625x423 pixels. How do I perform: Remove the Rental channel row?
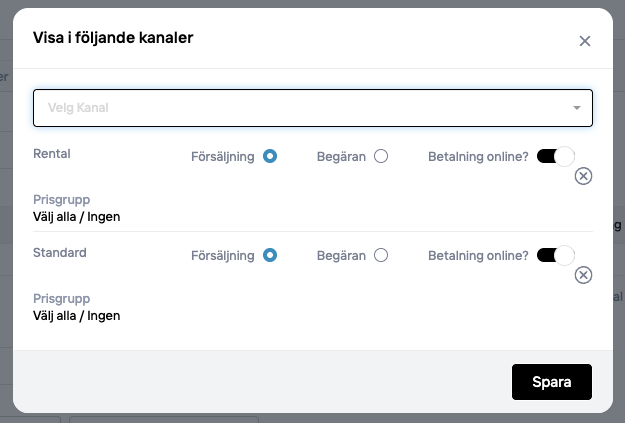pyautogui.click(x=584, y=176)
